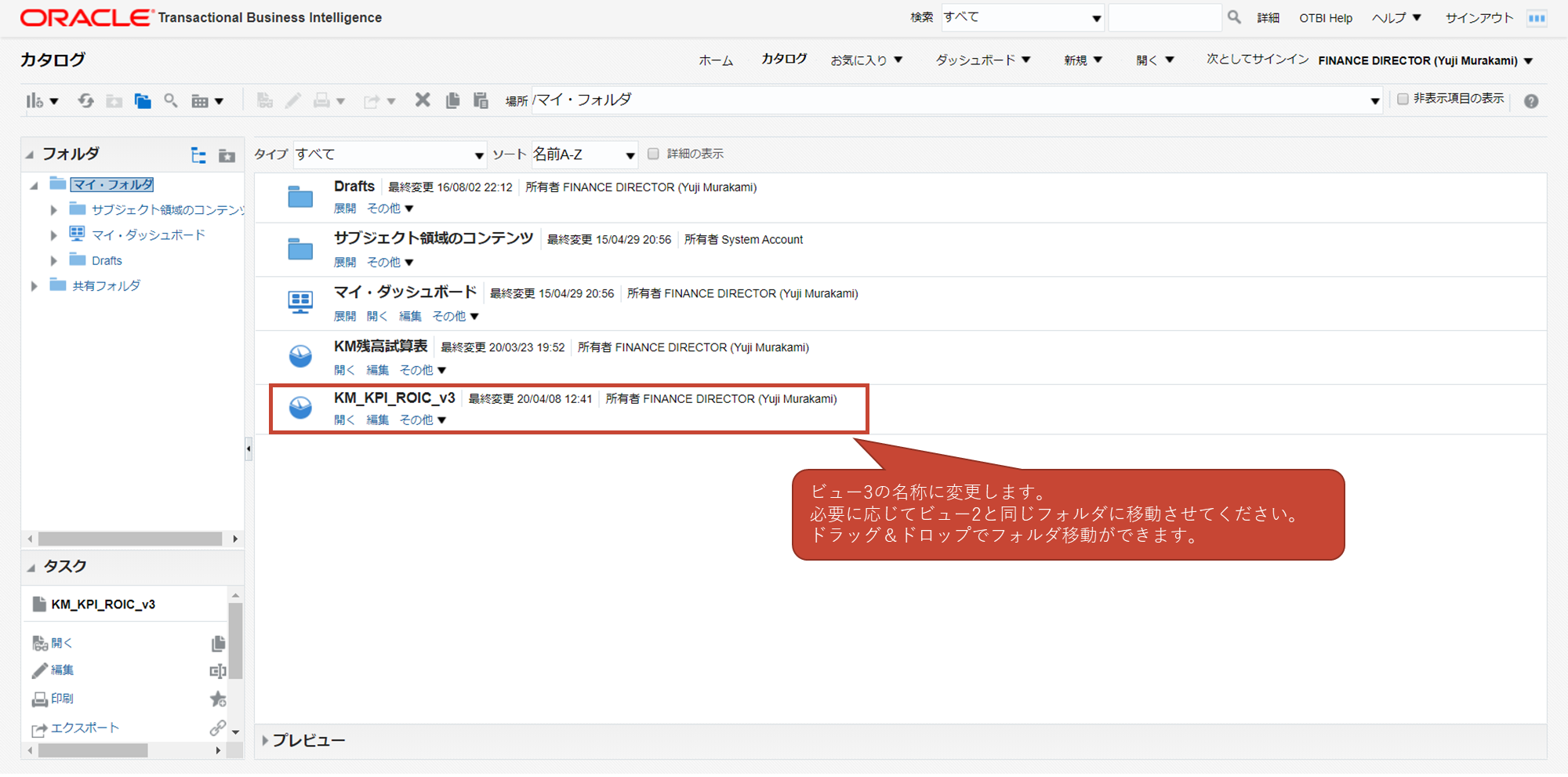Click the blue dots icon beside sign out

1537,18
